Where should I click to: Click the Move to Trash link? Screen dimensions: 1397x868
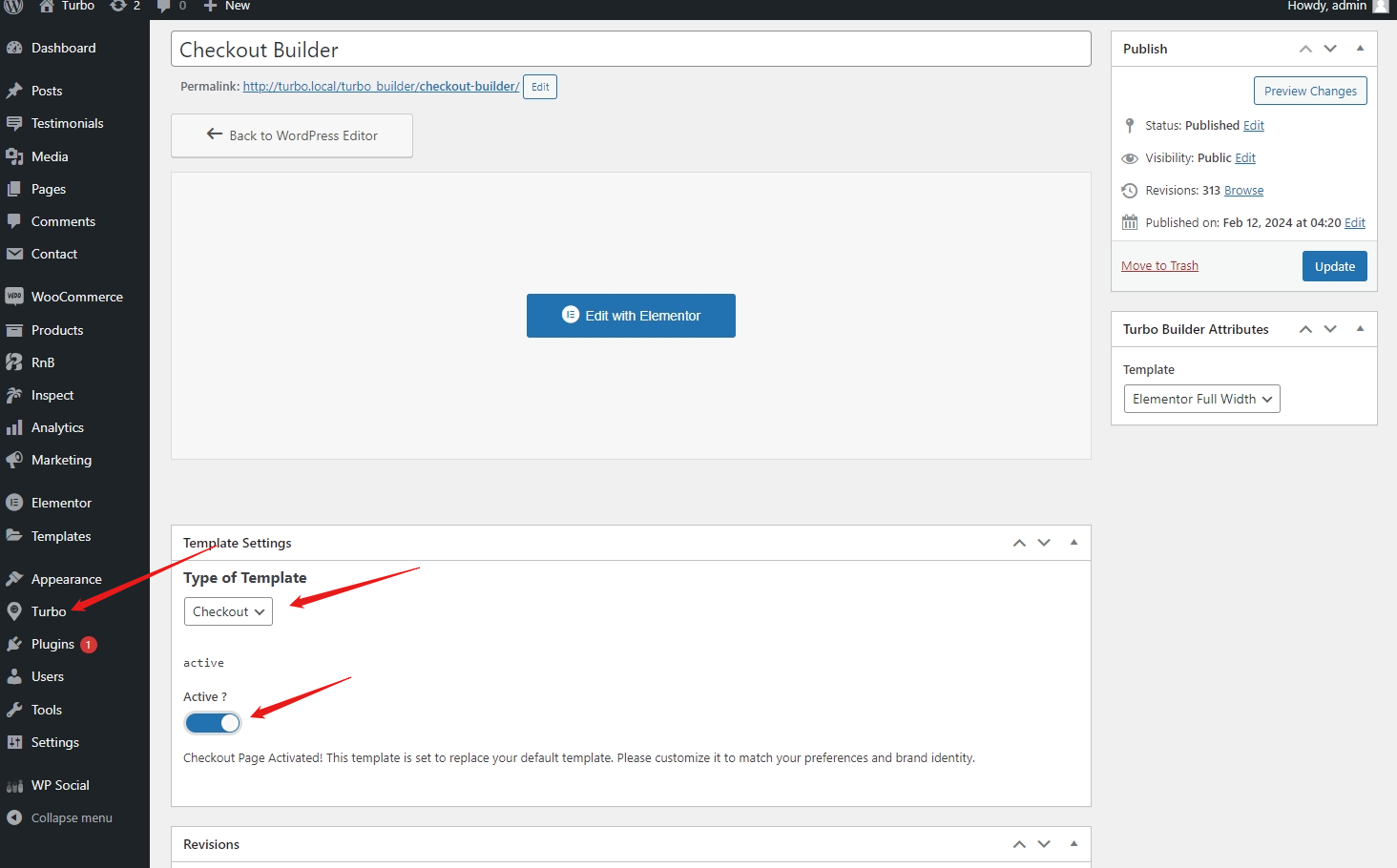[1159, 266]
